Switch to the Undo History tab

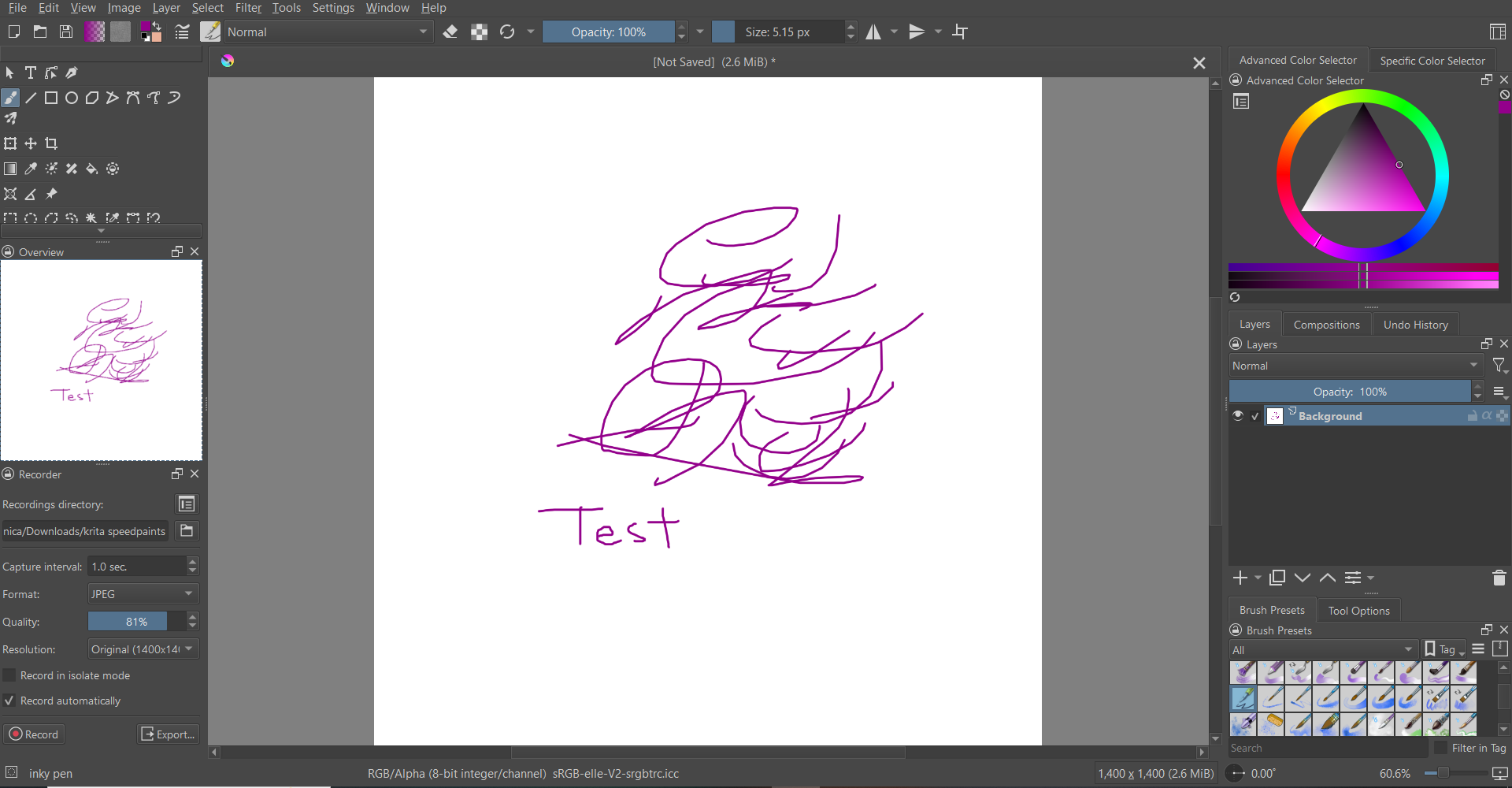(x=1415, y=325)
